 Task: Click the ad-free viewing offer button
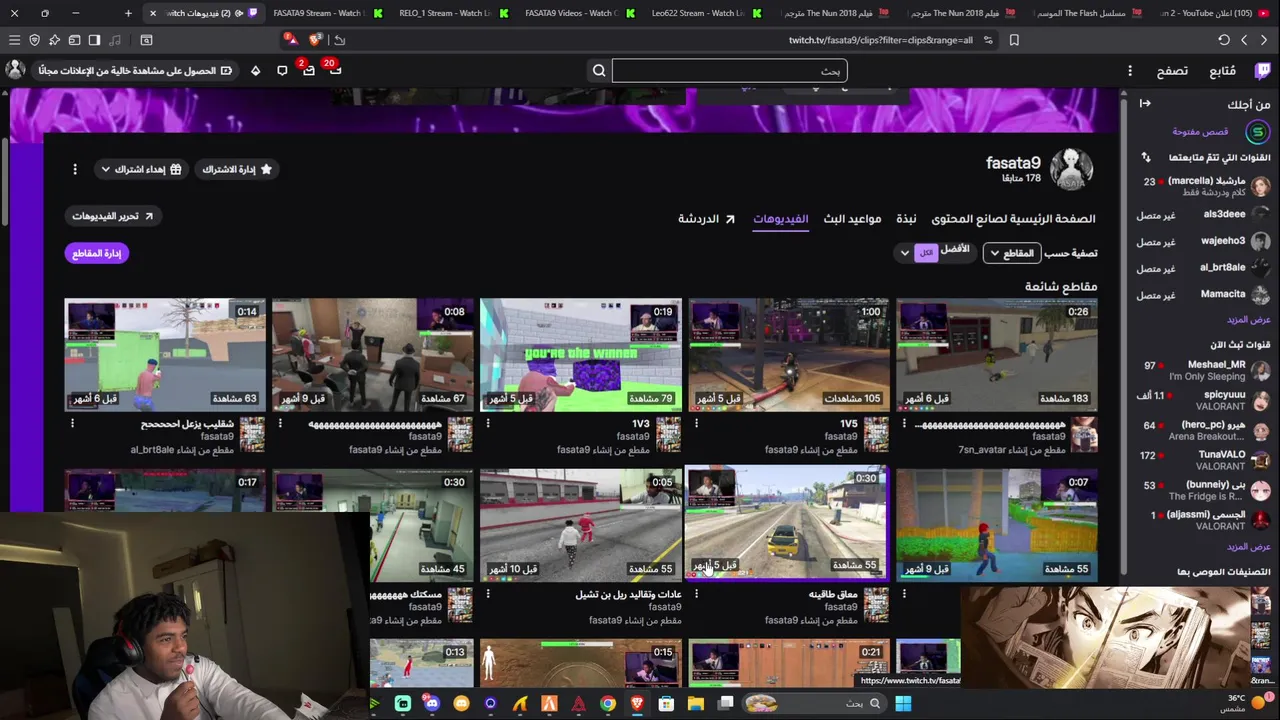coord(135,70)
